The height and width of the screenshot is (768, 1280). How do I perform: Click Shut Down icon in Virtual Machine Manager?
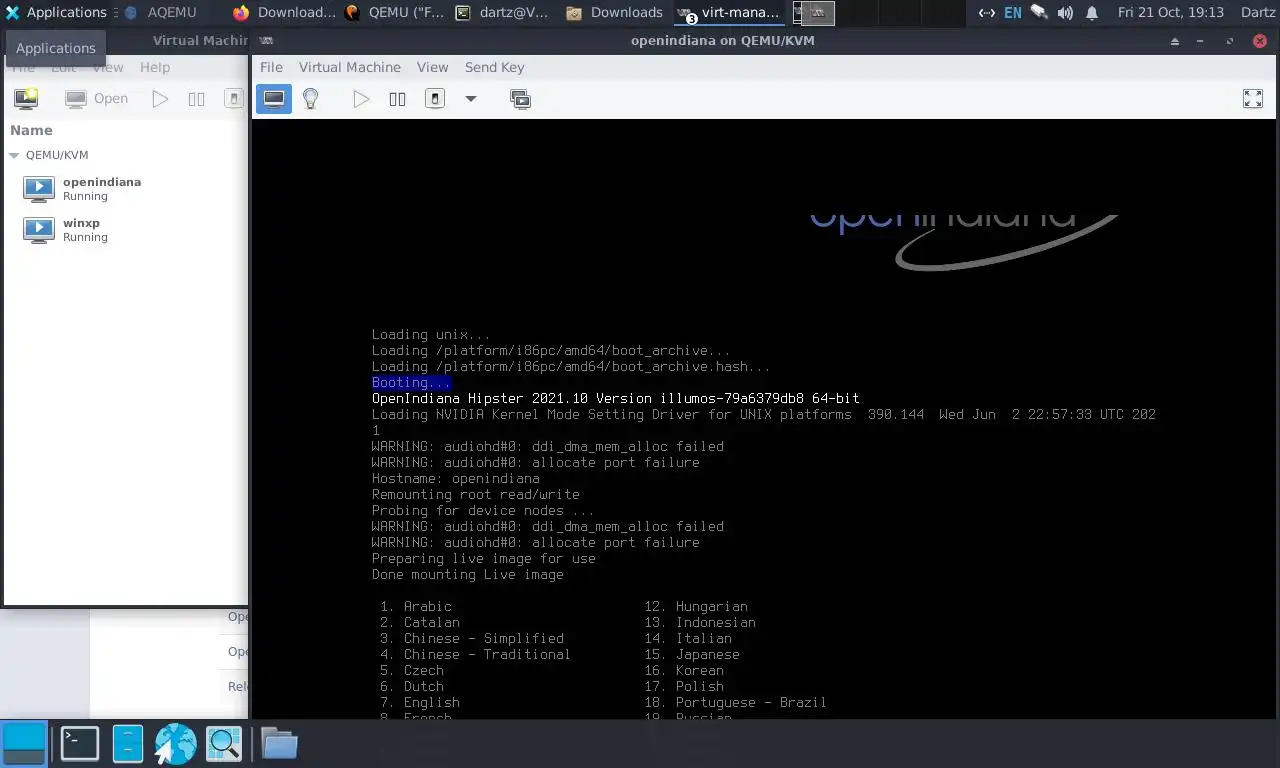point(233,98)
